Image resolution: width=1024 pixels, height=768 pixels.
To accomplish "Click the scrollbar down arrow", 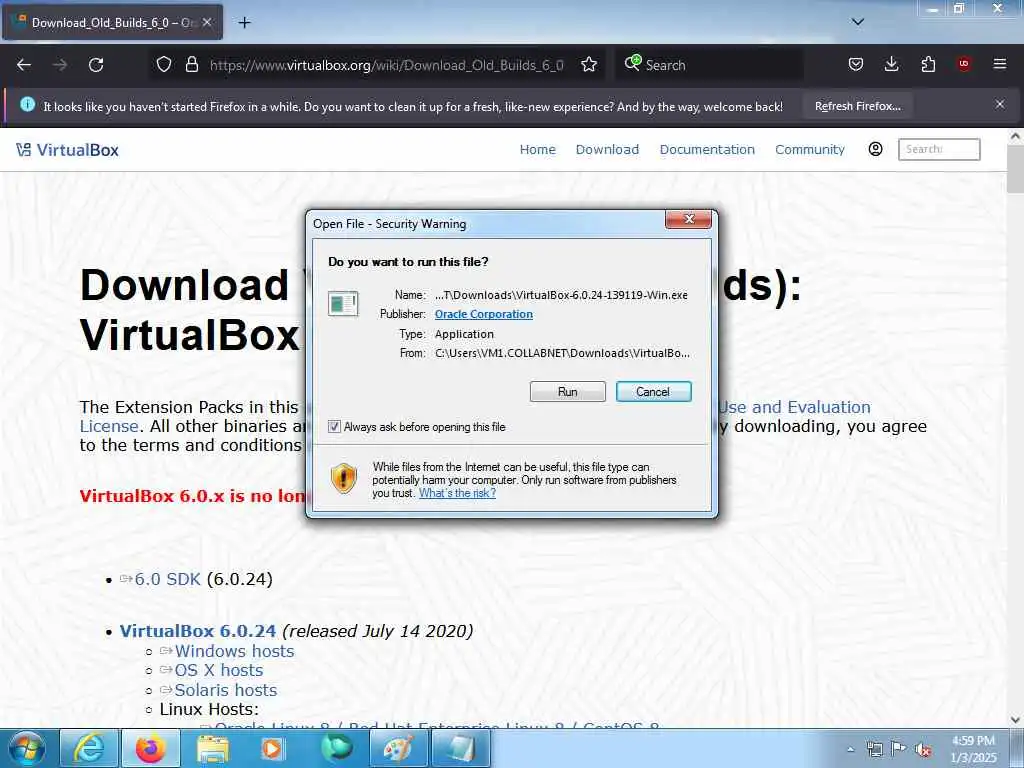I will (x=1015, y=720).
